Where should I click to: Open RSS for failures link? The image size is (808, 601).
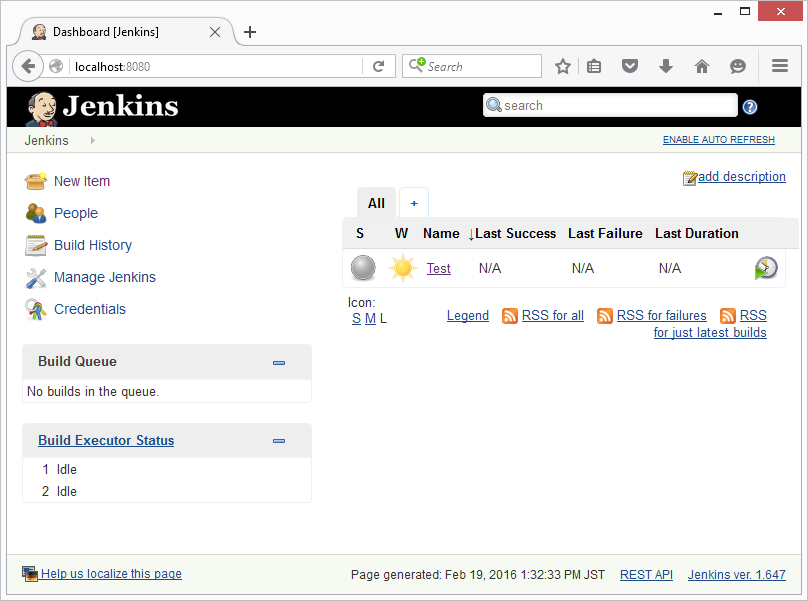662,315
